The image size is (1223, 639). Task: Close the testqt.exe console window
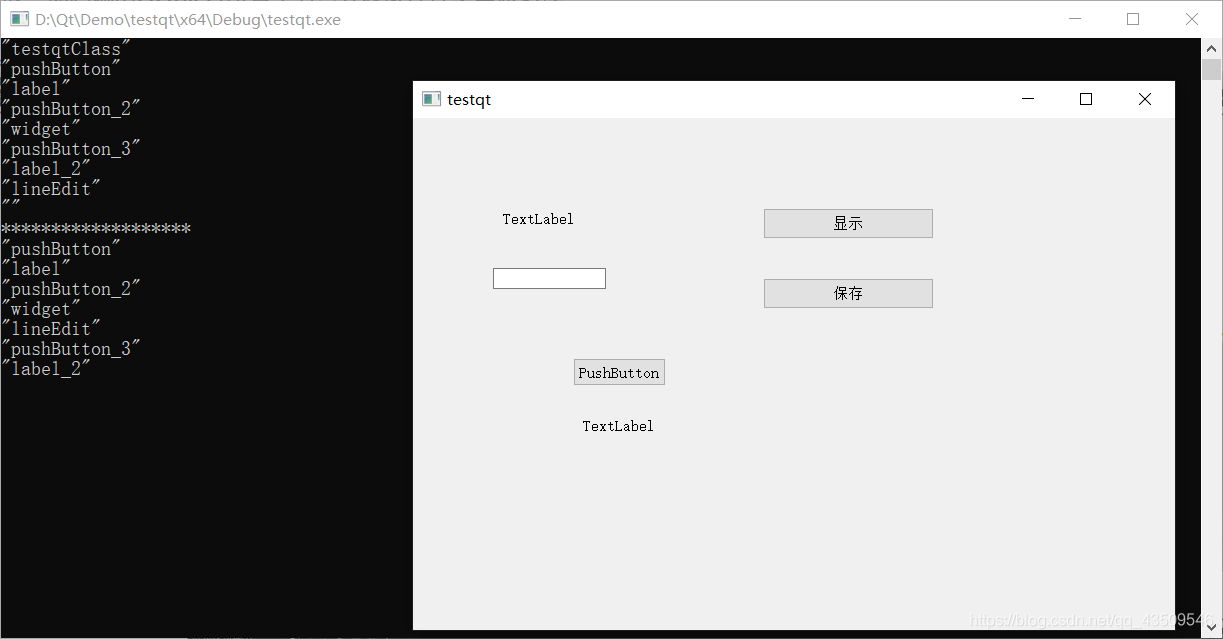click(x=1191, y=19)
